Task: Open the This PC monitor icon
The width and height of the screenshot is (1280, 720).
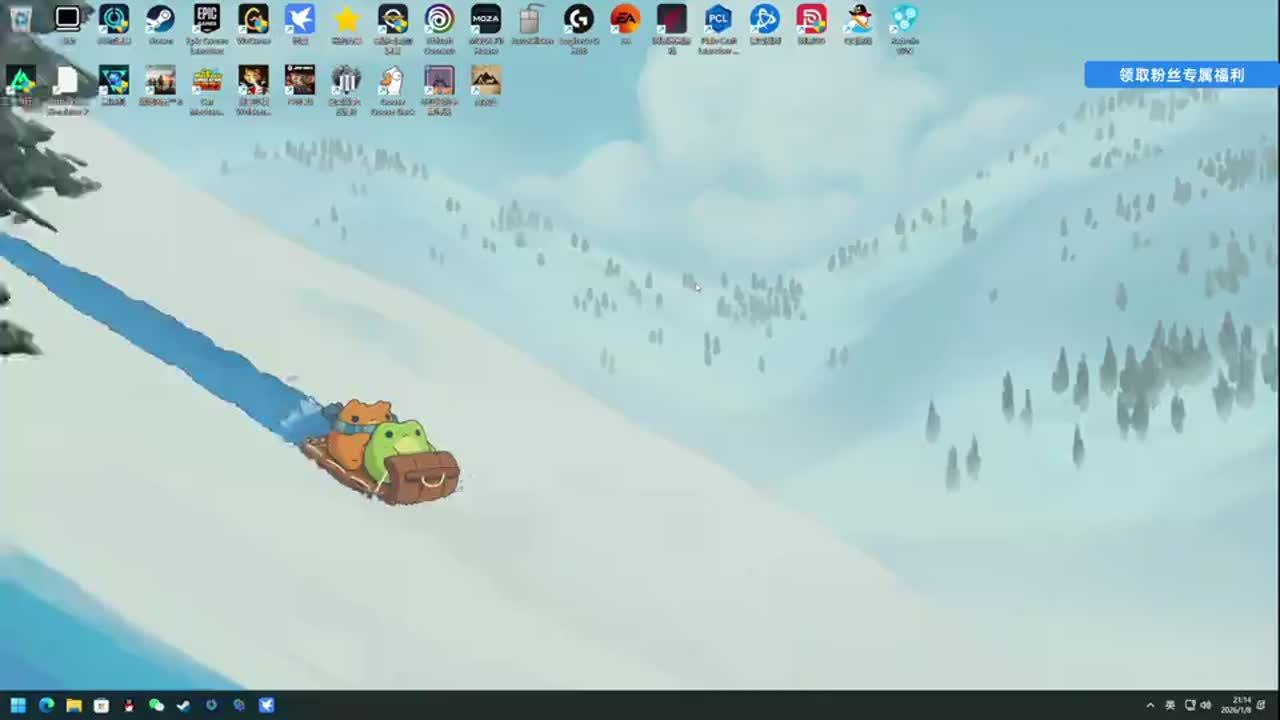Action: (x=67, y=20)
